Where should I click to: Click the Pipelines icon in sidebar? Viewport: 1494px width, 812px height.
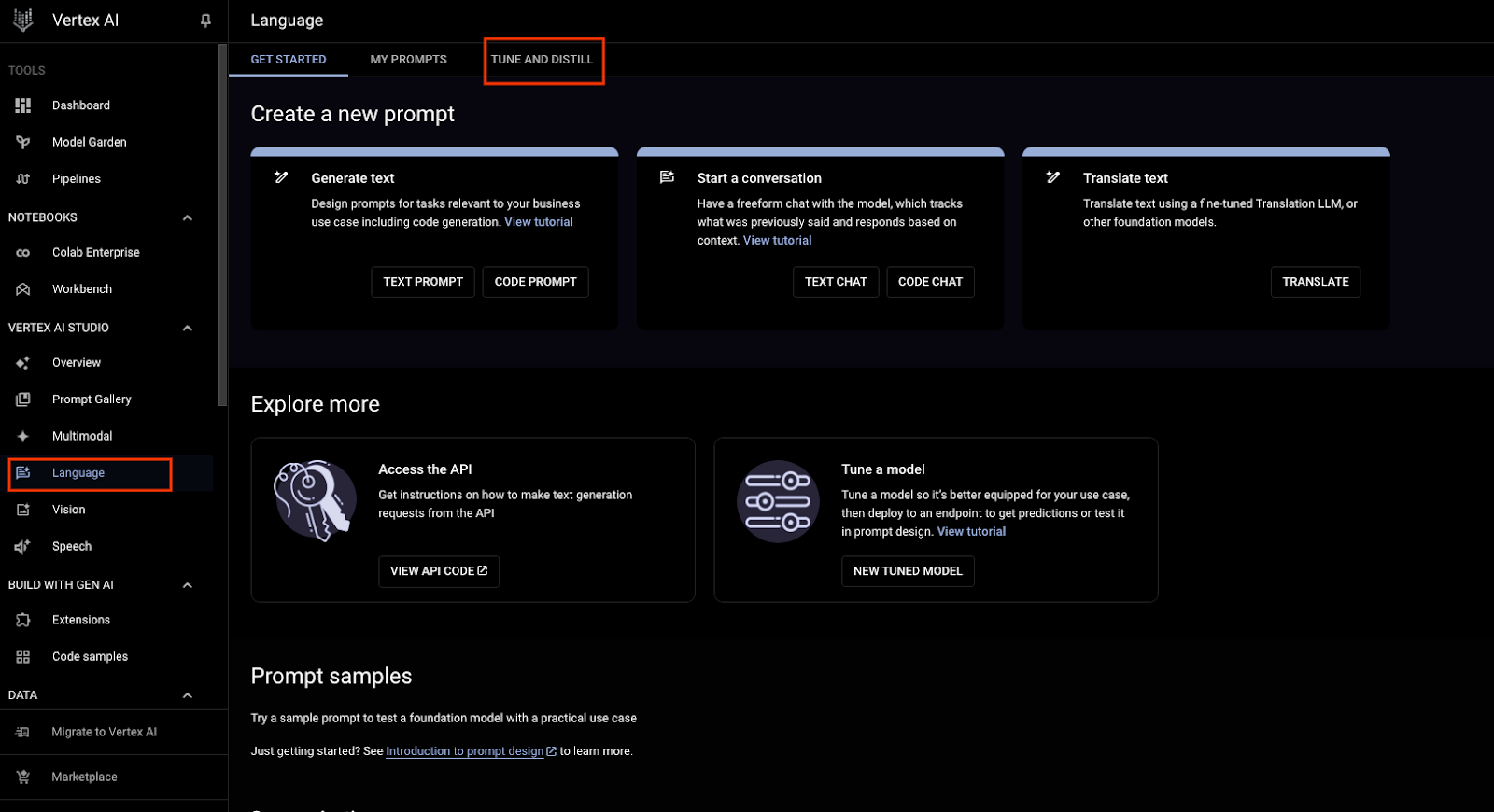click(x=23, y=179)
